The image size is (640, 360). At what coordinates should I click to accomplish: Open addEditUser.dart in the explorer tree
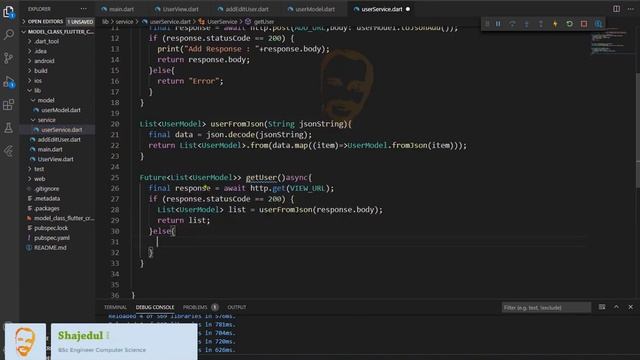(x=59, y=139)
